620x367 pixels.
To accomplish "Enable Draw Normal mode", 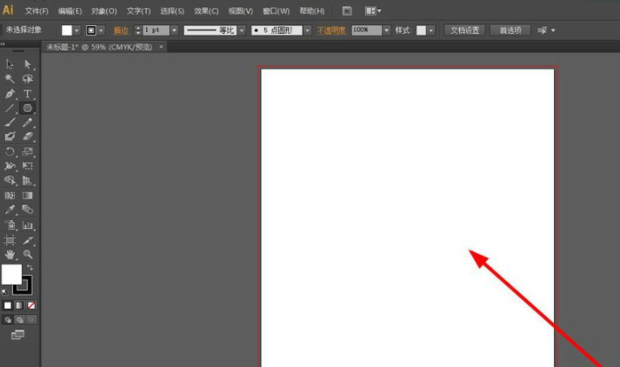I will (8, 320).
